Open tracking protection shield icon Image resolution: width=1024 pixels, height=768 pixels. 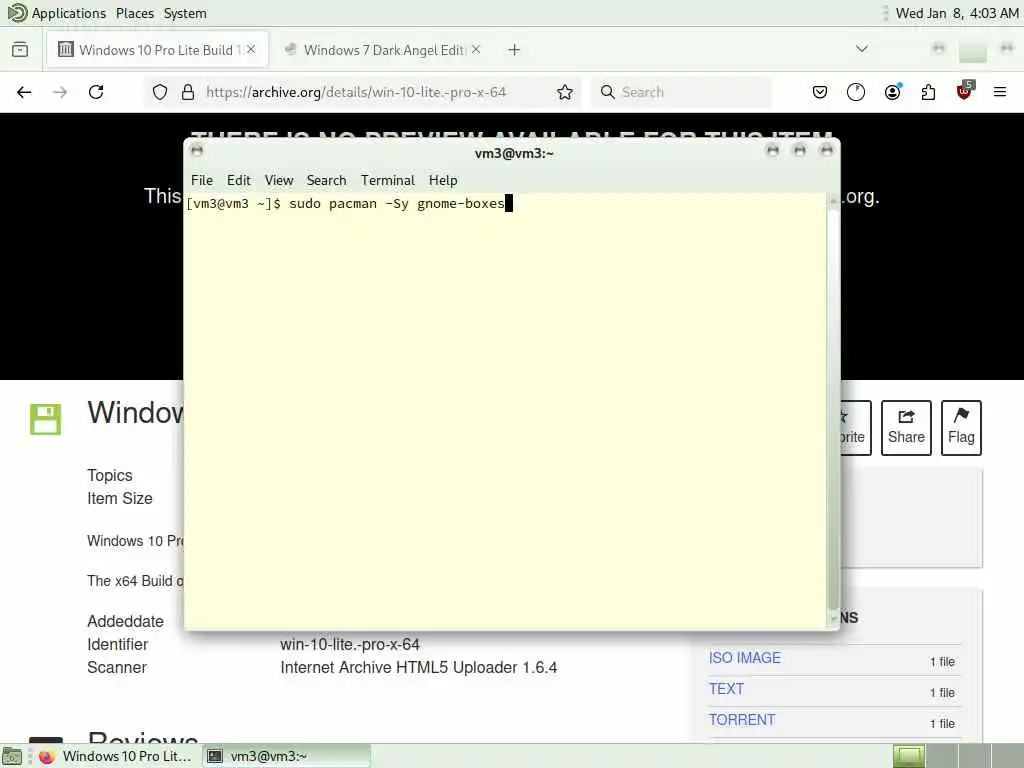tap(160, 92)
